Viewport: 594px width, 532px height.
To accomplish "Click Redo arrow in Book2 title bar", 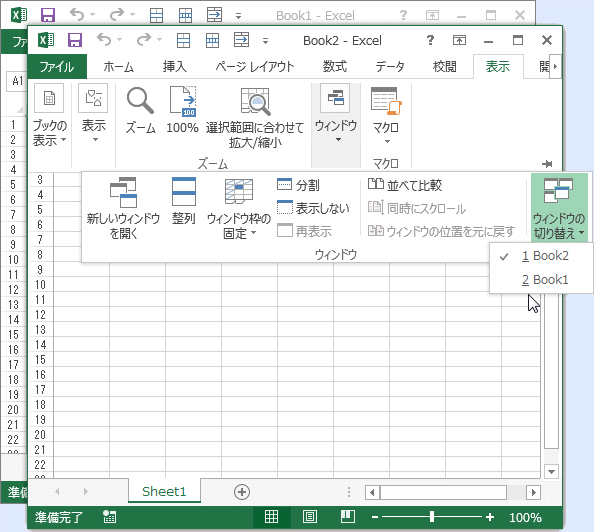I will tap(144, 39).
